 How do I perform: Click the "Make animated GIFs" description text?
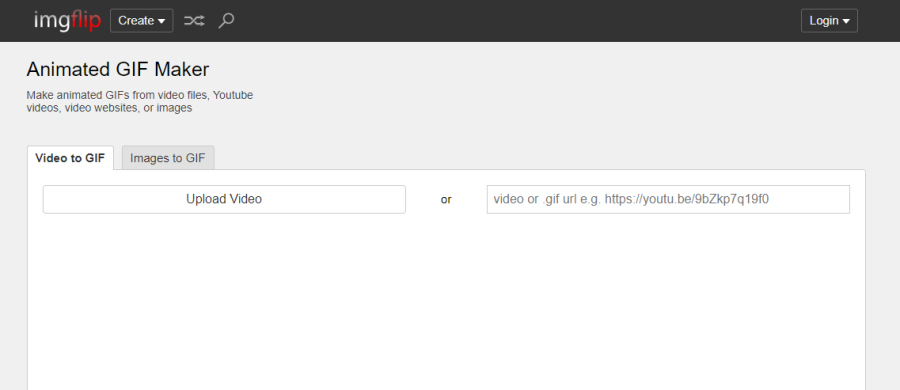click(139, 101)
